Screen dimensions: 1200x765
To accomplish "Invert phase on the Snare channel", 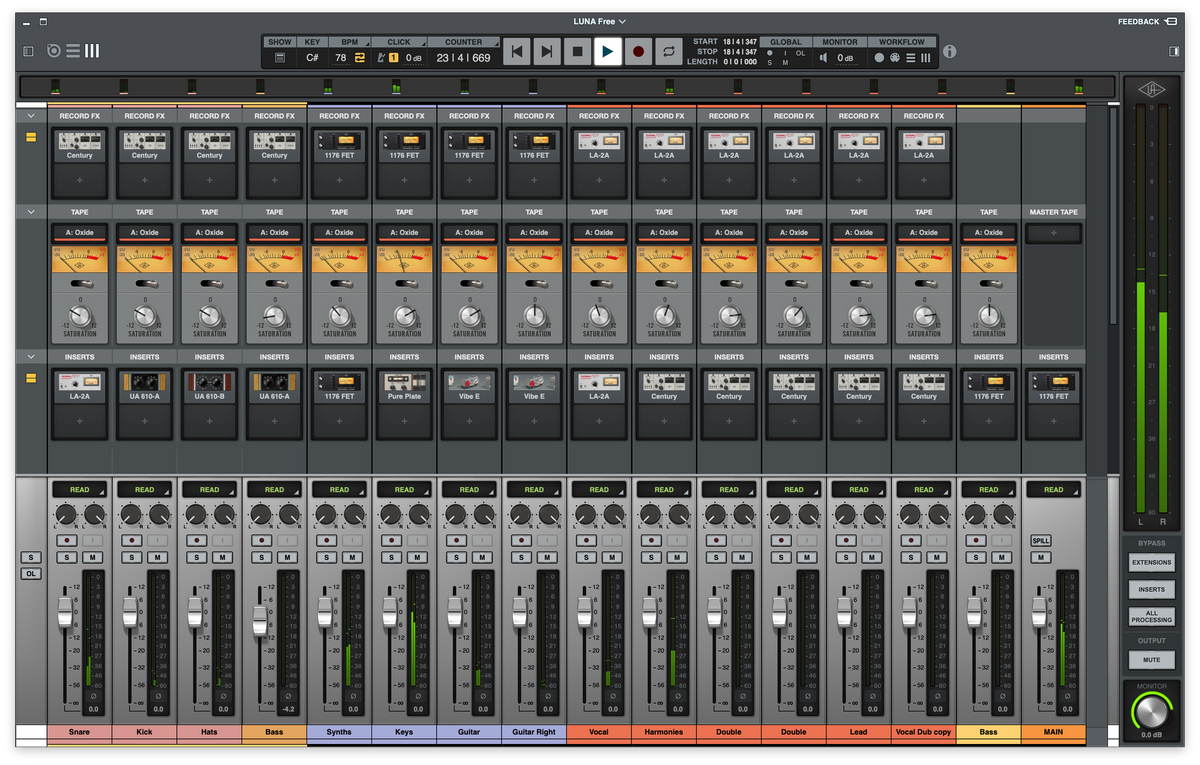I will pyautogui.click(x=93, y=695).
